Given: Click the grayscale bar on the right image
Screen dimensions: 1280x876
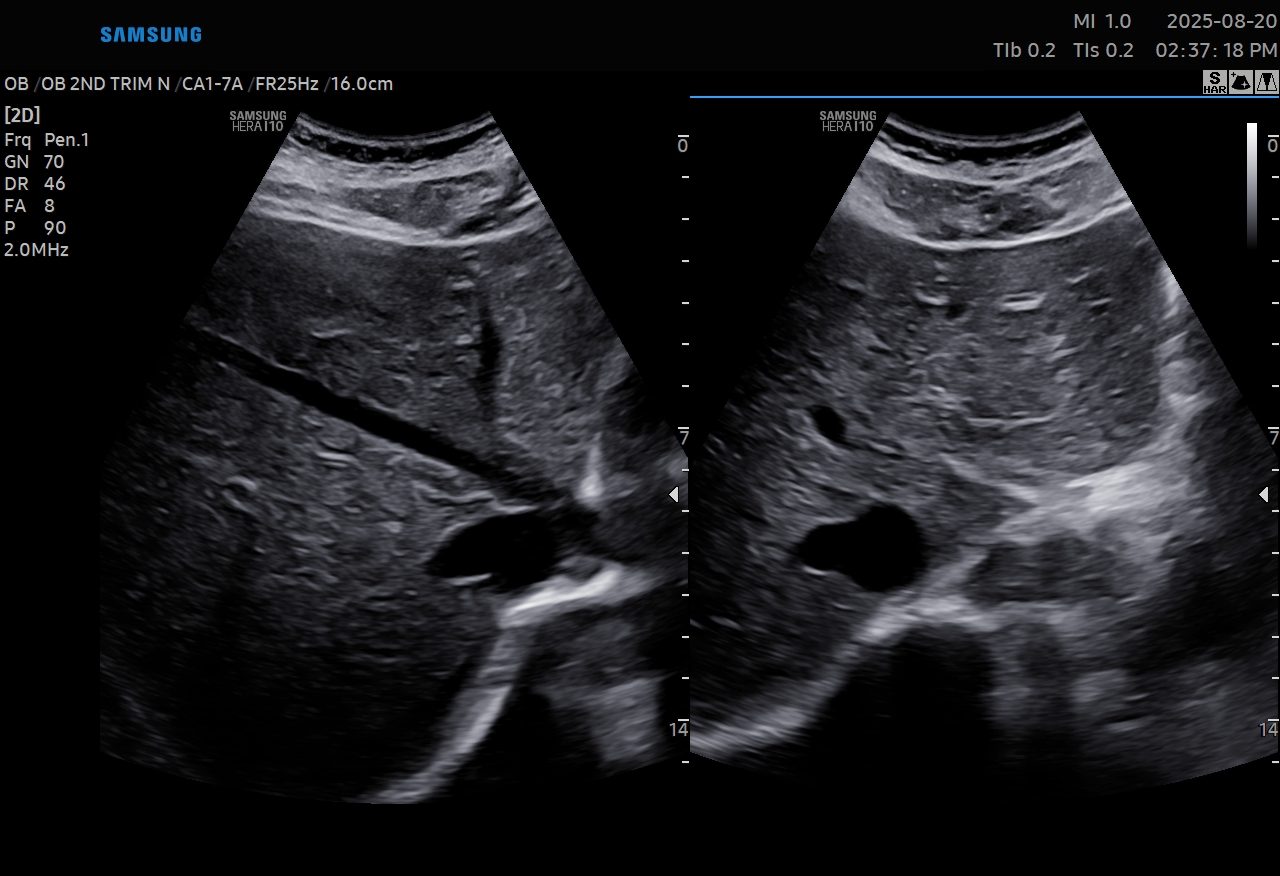Looking at the screenshot, I should tap(1251, 185).
